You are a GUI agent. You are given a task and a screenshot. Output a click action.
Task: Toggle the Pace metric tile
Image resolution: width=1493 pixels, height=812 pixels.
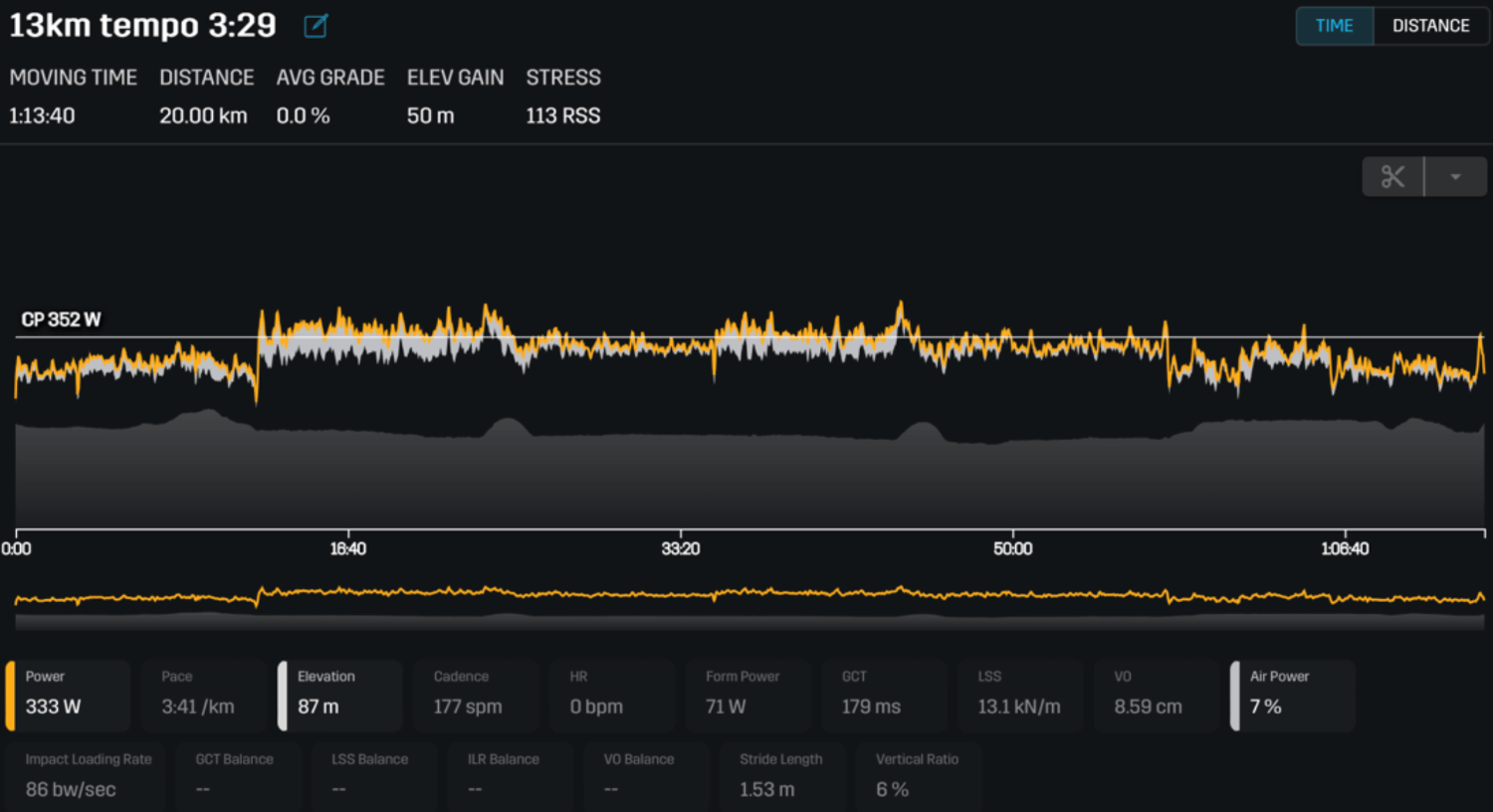pyautogui.click(x=204, y=696)
